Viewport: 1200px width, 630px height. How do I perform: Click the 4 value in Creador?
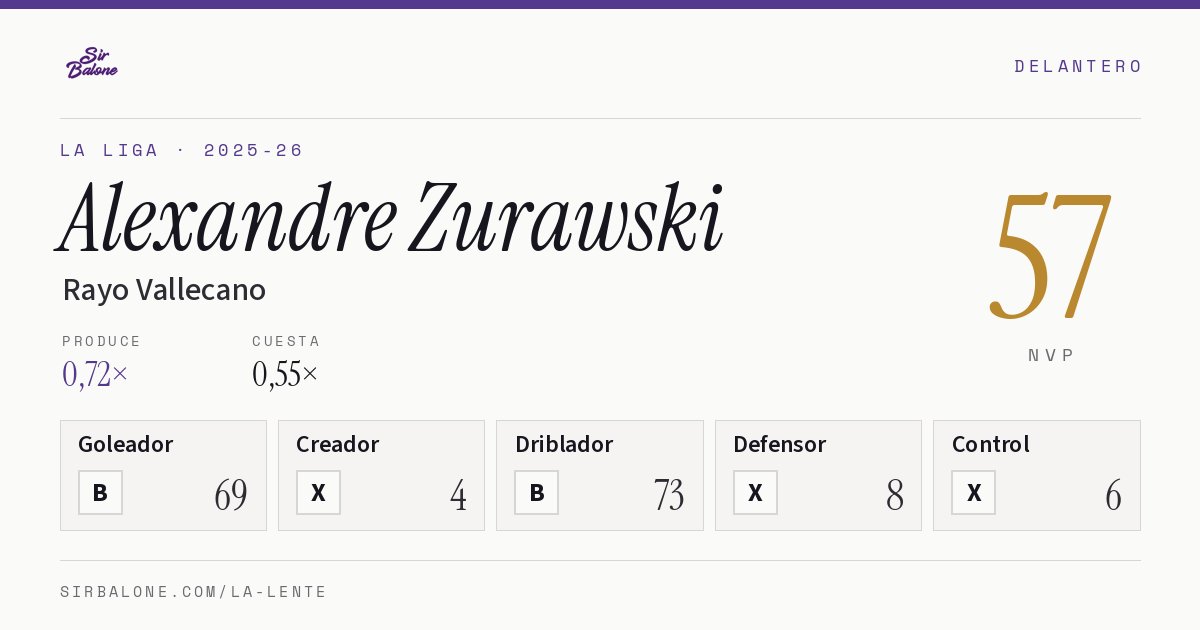458,495
